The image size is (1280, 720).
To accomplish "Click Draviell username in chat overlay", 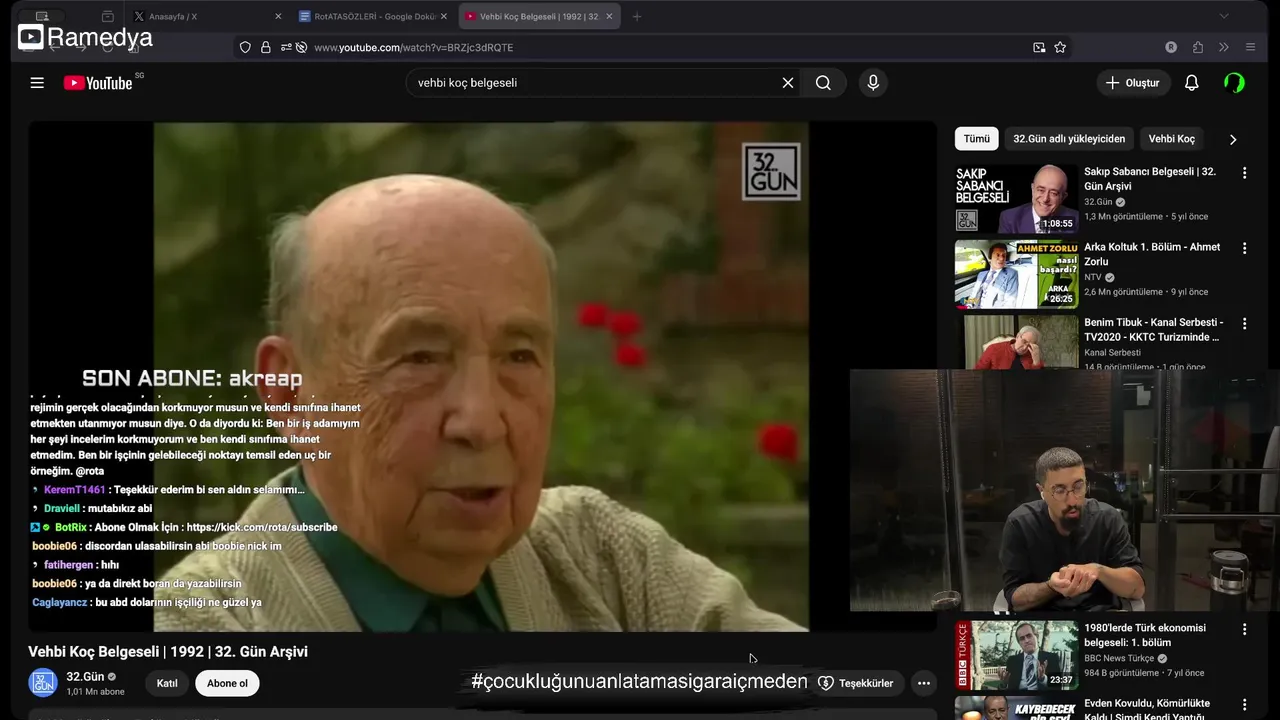I will tap(62, 508).
